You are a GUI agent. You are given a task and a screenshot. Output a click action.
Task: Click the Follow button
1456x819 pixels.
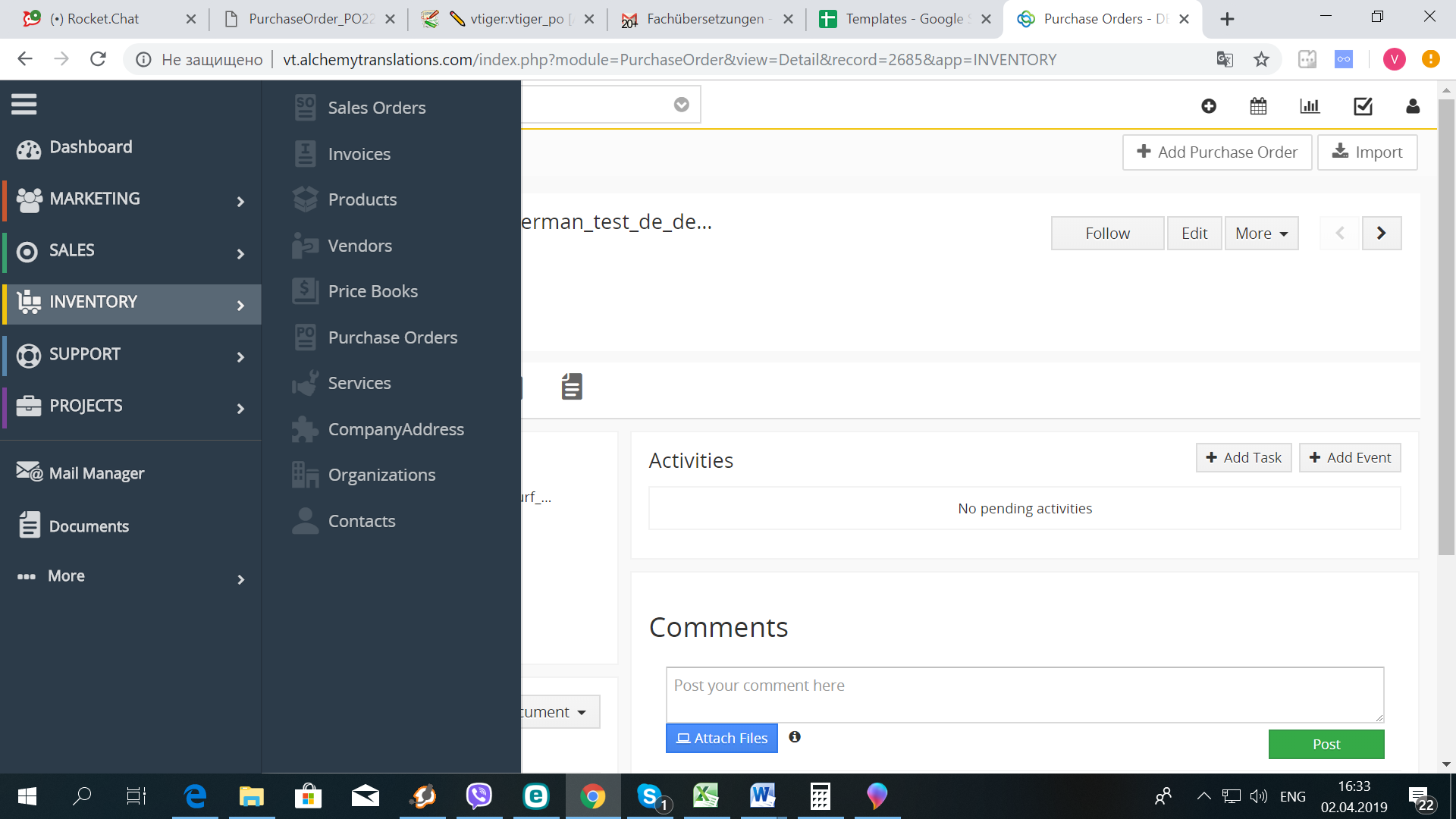[1106, 234]
